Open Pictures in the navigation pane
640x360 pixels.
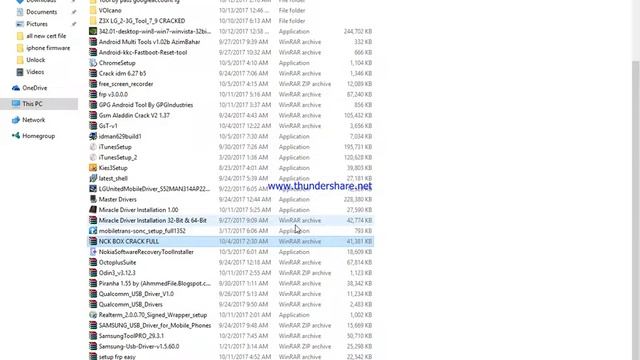[37, 24]
